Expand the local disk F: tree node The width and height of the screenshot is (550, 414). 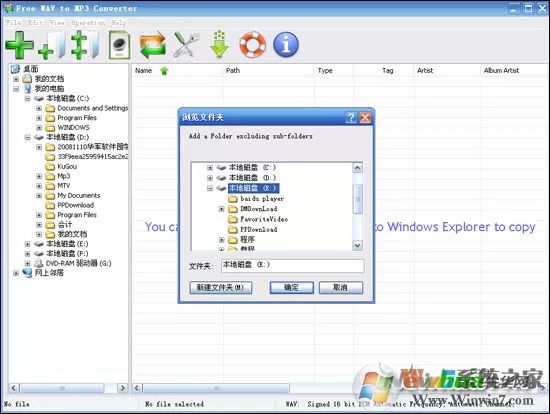tap(28, 254)
